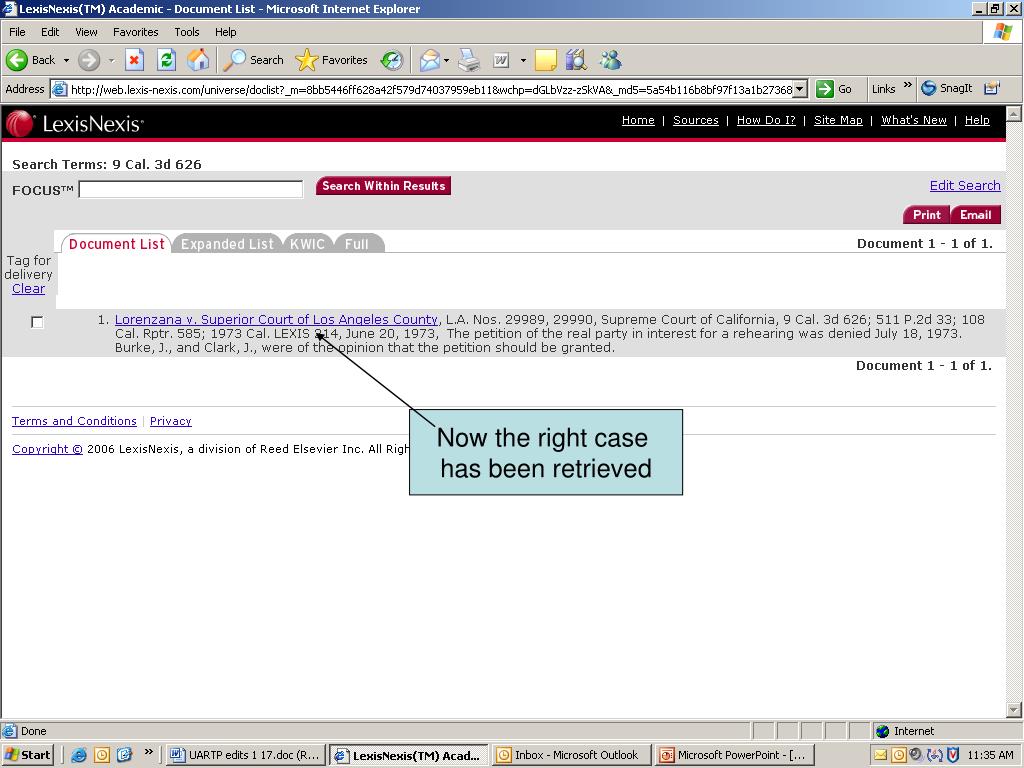Tag the Lorenzana document checkbox for delivery

coord(37,322)
